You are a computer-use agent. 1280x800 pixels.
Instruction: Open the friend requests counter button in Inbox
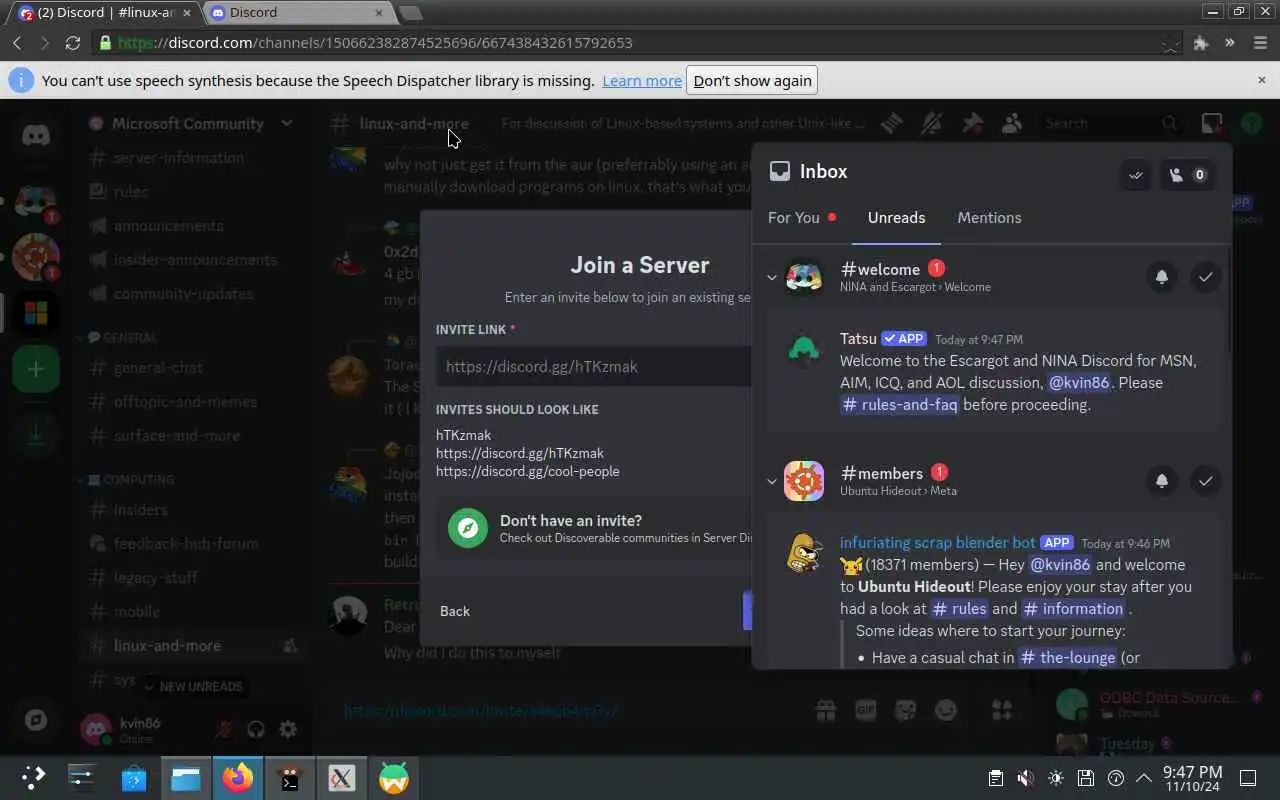(1187, 175)
